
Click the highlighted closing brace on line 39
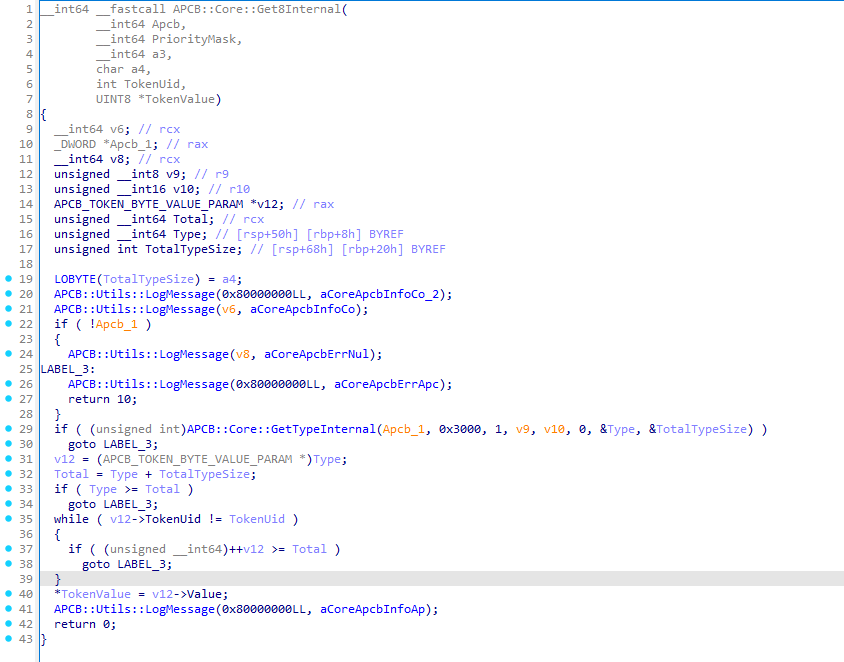point(57,579)
